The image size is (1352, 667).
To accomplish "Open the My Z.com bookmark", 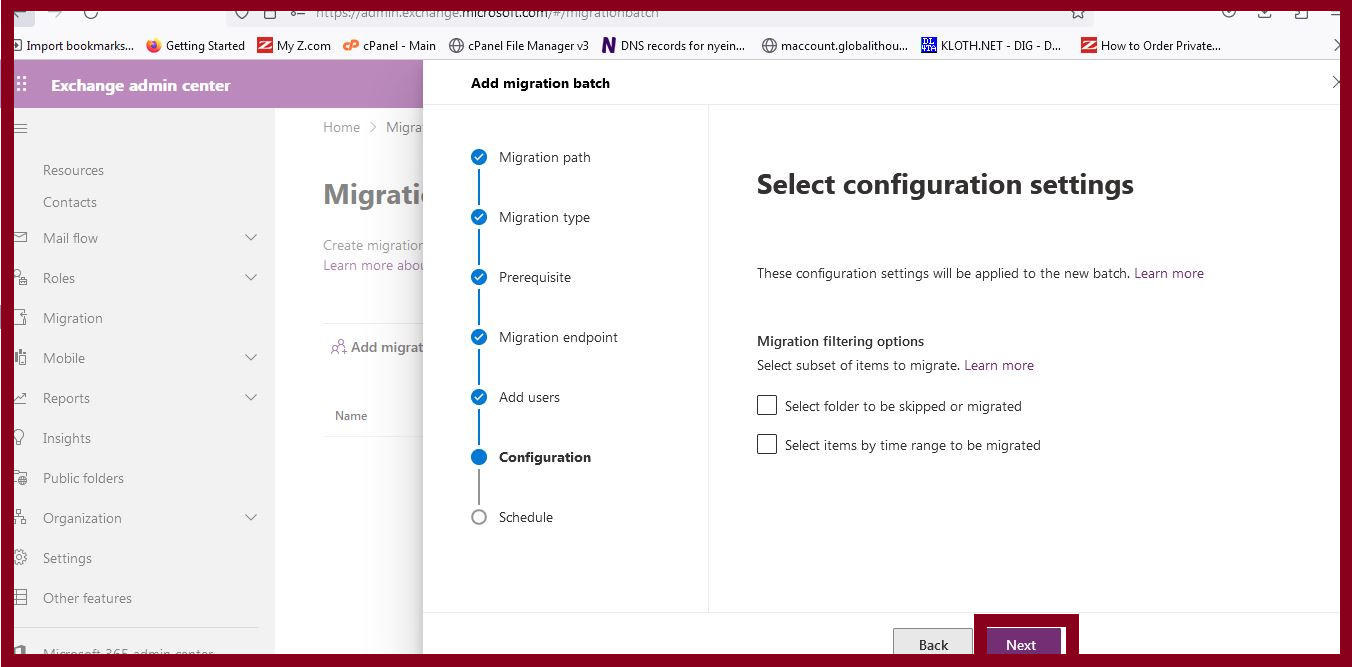I will click(x=294, y=45).
